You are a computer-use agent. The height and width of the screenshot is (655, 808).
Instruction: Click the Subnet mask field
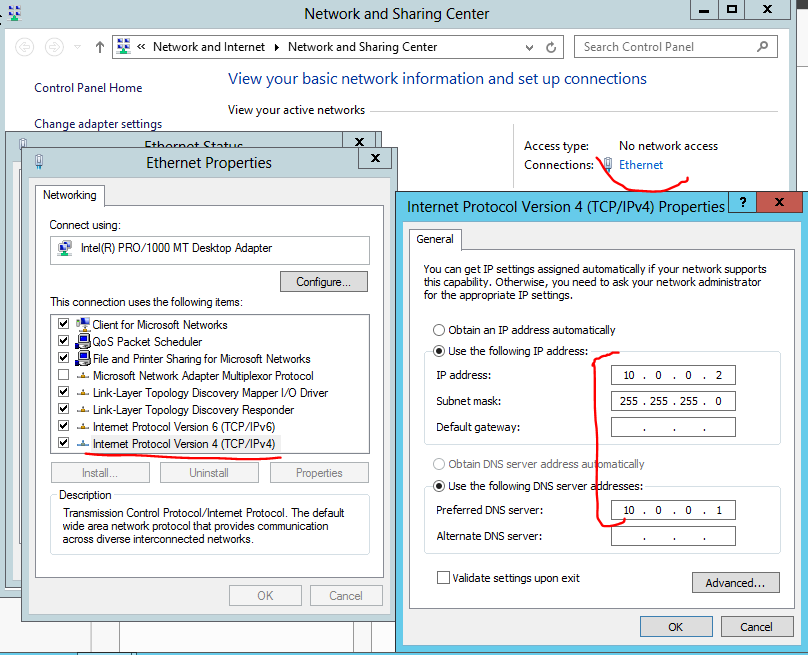[673, 401]
